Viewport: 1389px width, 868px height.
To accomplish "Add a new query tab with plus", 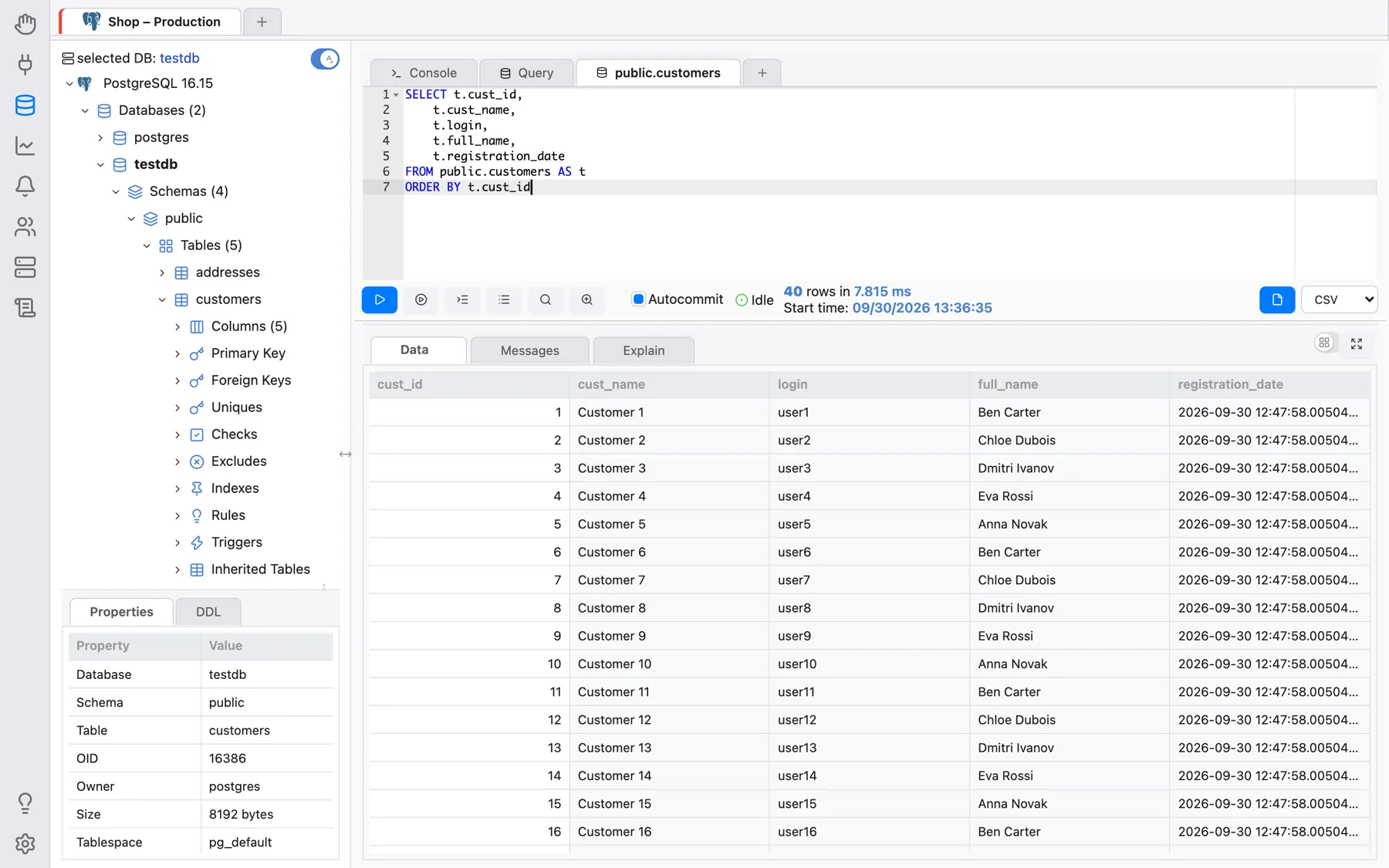I will [762, 73].
